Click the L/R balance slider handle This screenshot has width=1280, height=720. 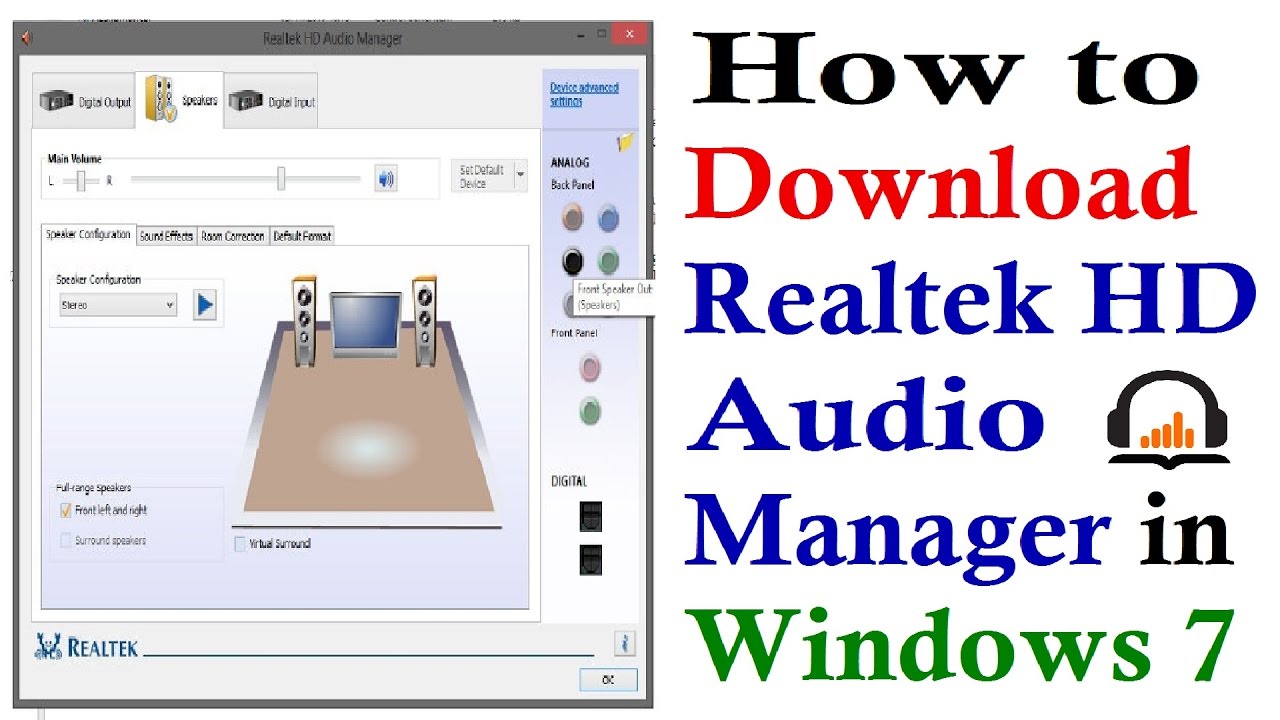(x=81, y=180)
